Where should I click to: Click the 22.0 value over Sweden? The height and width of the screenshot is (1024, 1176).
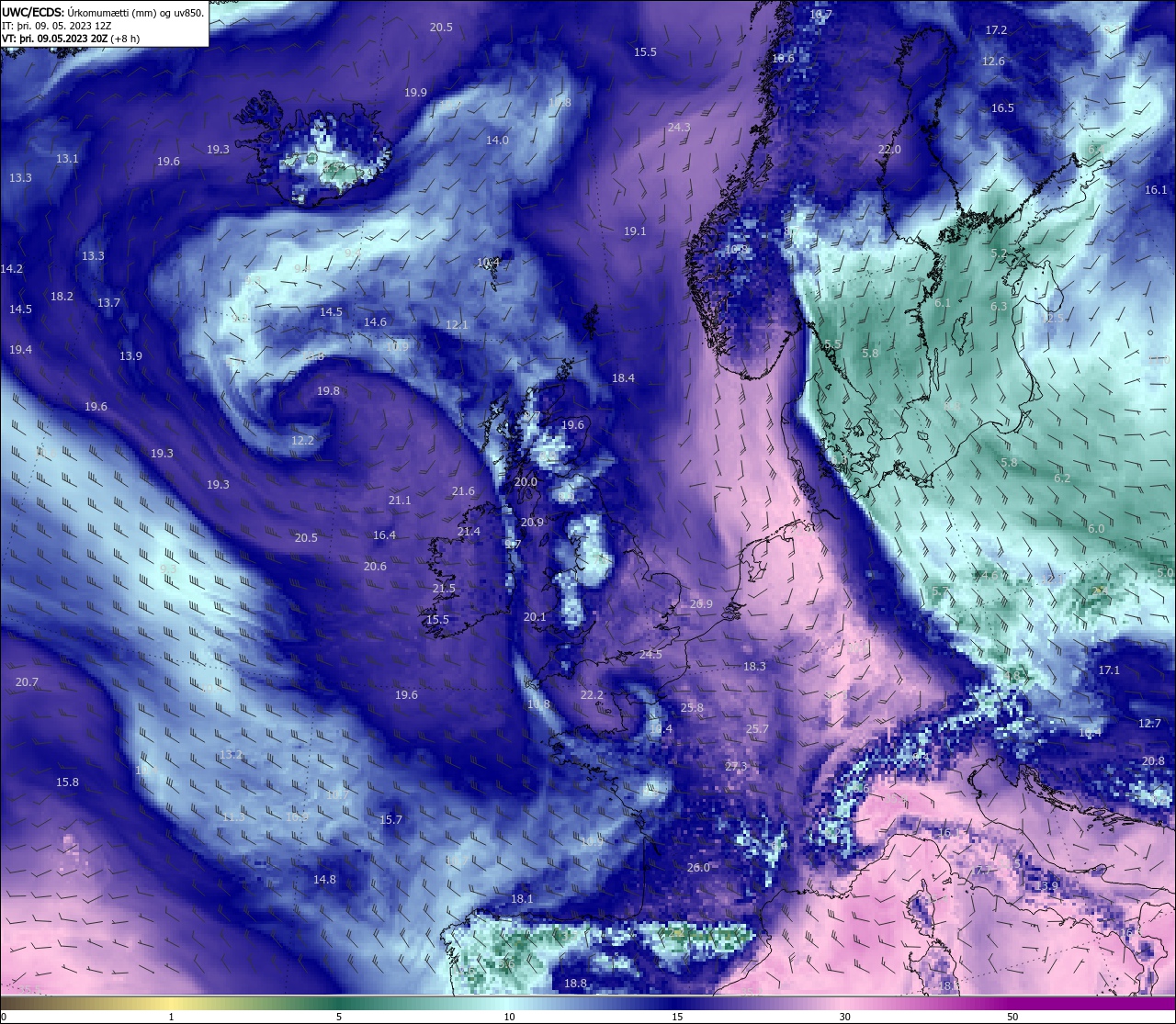(x=889, y=150)
